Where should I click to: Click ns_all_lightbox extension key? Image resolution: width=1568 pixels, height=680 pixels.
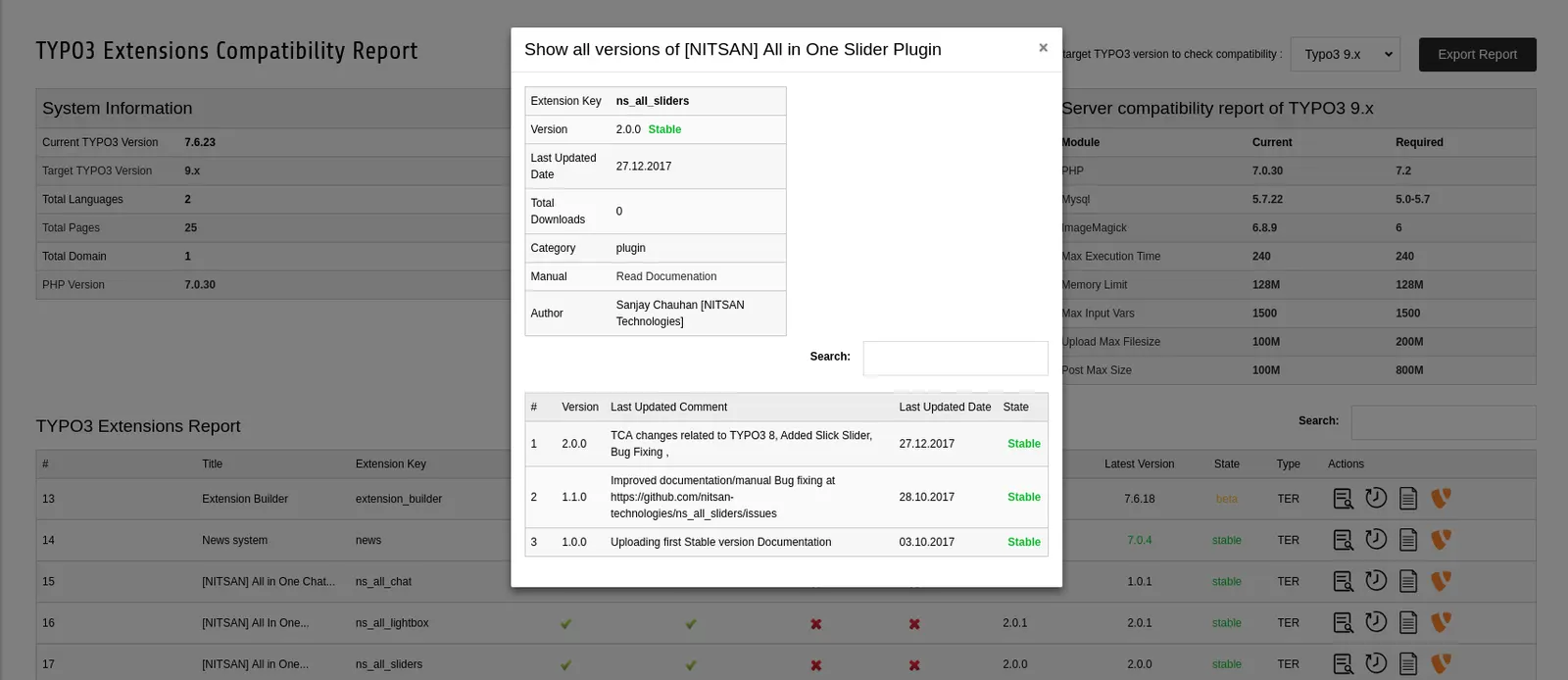(391, 622)
